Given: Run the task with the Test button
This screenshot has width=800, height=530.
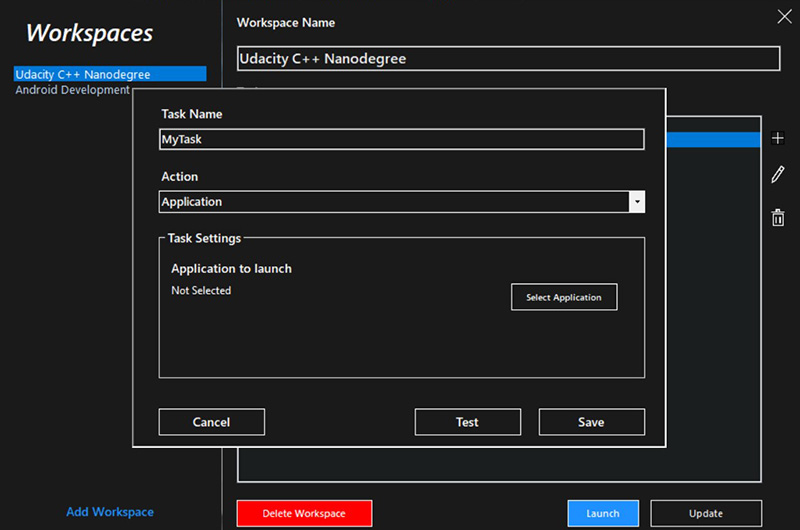Looking at the screenshot, I should [467, 422].
